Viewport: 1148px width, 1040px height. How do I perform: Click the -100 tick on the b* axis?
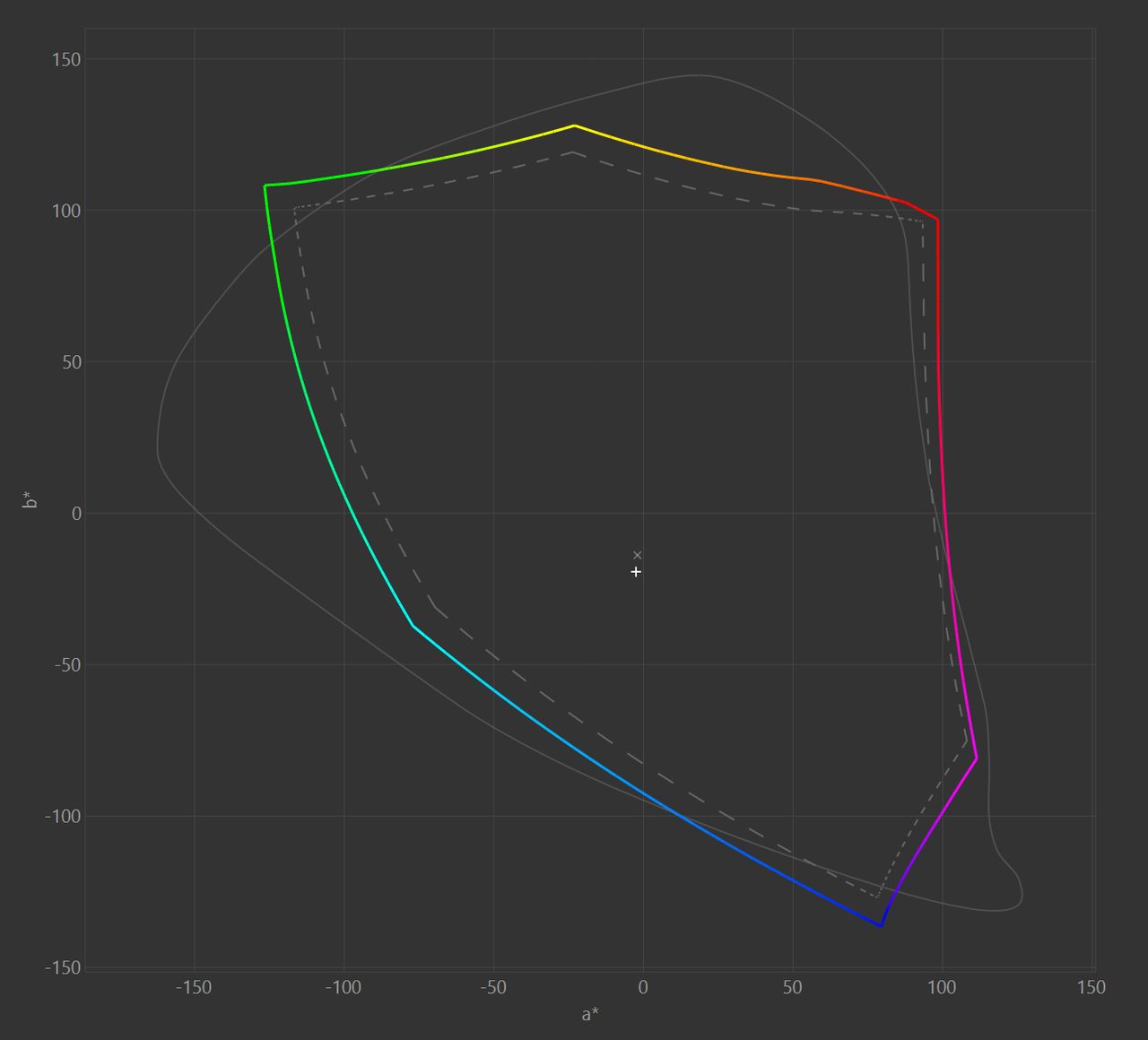pos(63,816)
